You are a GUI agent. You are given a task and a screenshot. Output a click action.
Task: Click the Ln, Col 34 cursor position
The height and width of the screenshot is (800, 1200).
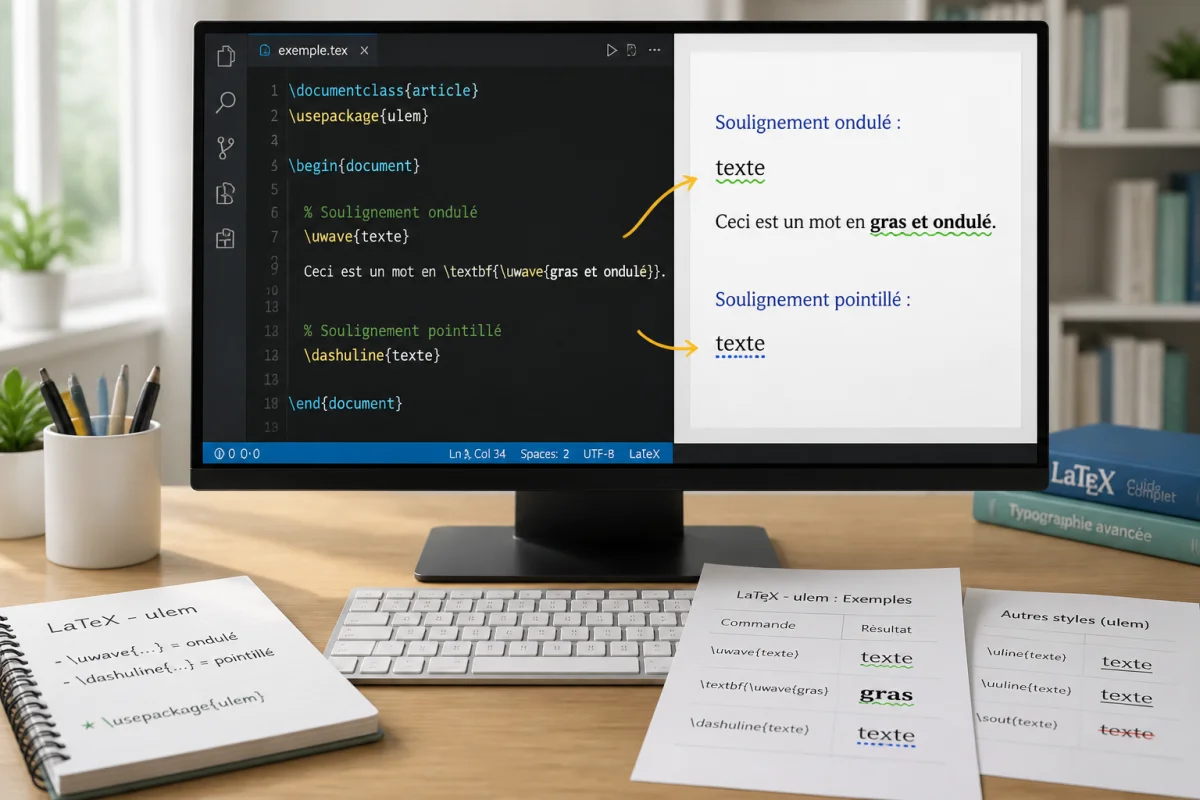click(477, 453)
